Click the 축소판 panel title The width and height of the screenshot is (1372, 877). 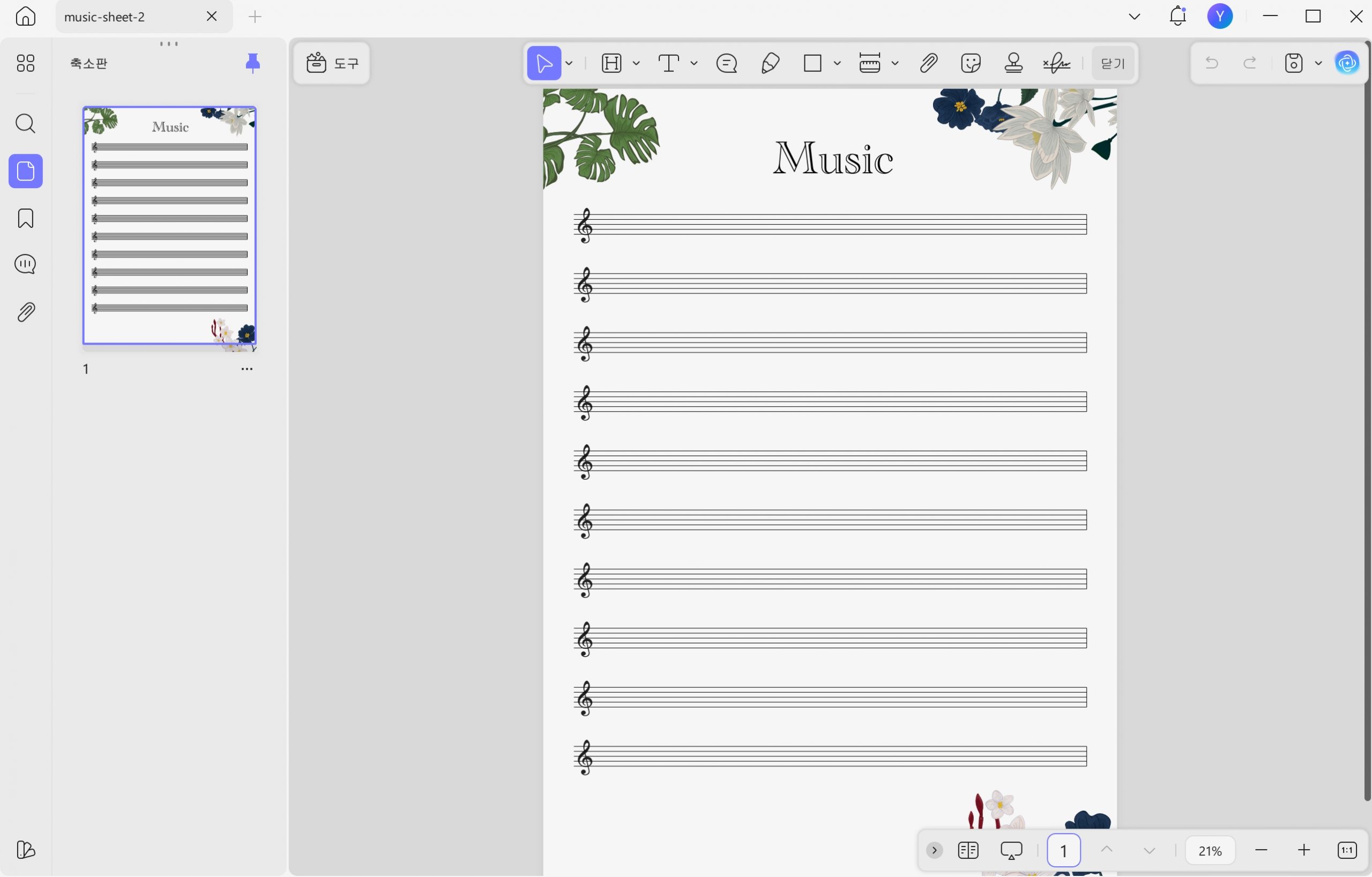(x=89, y=63)
